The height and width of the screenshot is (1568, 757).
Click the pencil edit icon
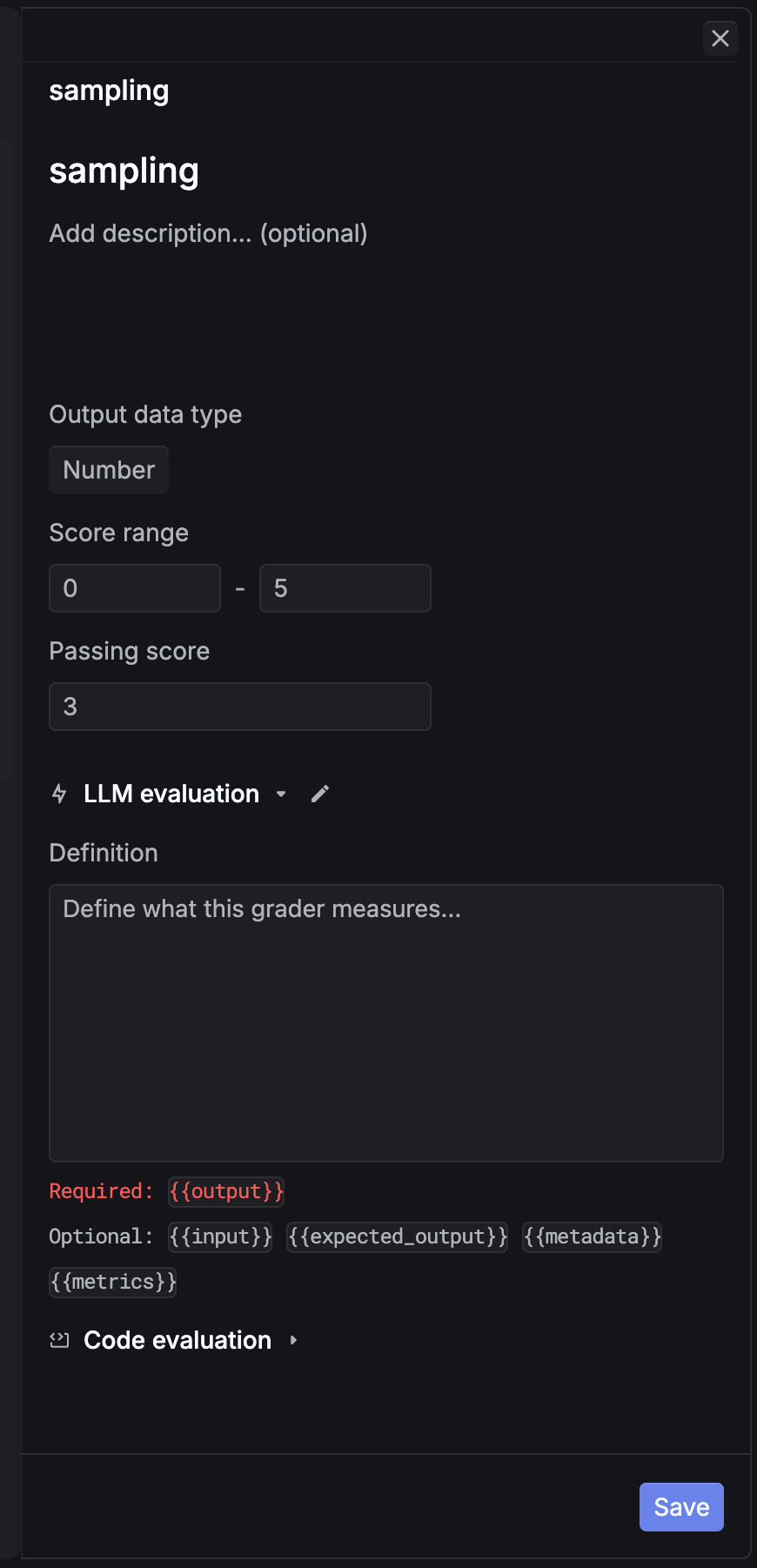tap(320, 794)
